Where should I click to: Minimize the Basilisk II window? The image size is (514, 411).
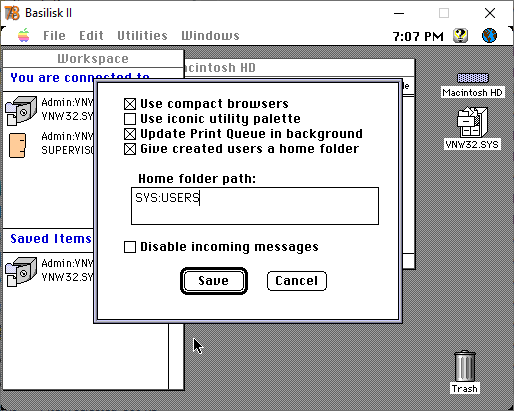(399, 13)
